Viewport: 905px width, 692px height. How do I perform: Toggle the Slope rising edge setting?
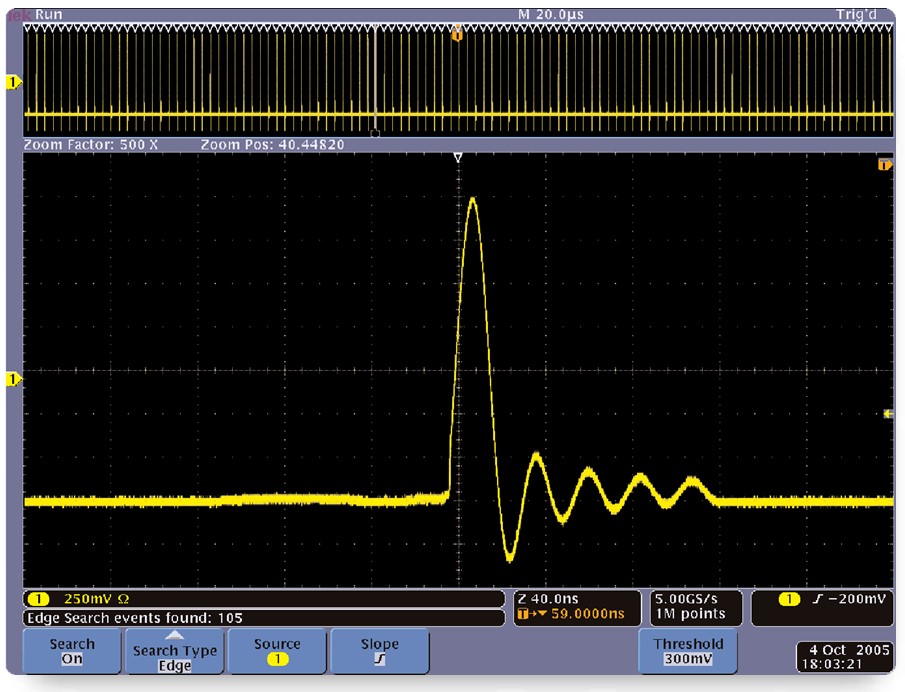click(x=379, y=651)
